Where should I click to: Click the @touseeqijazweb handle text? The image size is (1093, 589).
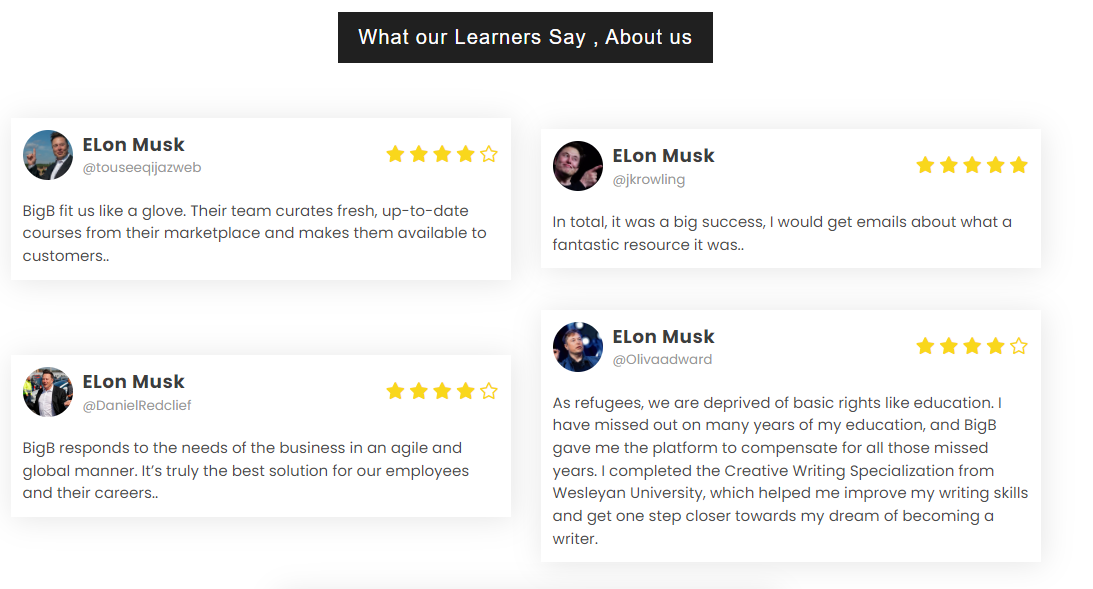tap(142, 168)
